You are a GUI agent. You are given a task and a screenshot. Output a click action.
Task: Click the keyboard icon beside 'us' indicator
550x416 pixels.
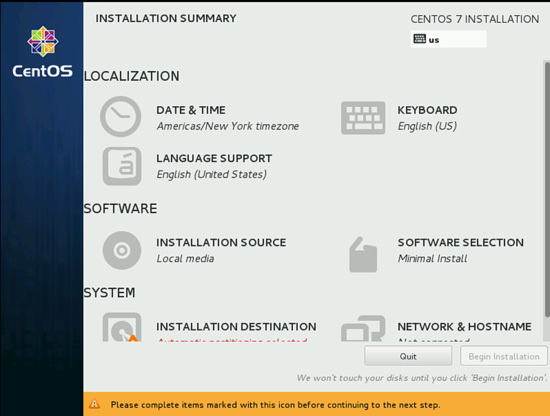click(x=420, y=39)
